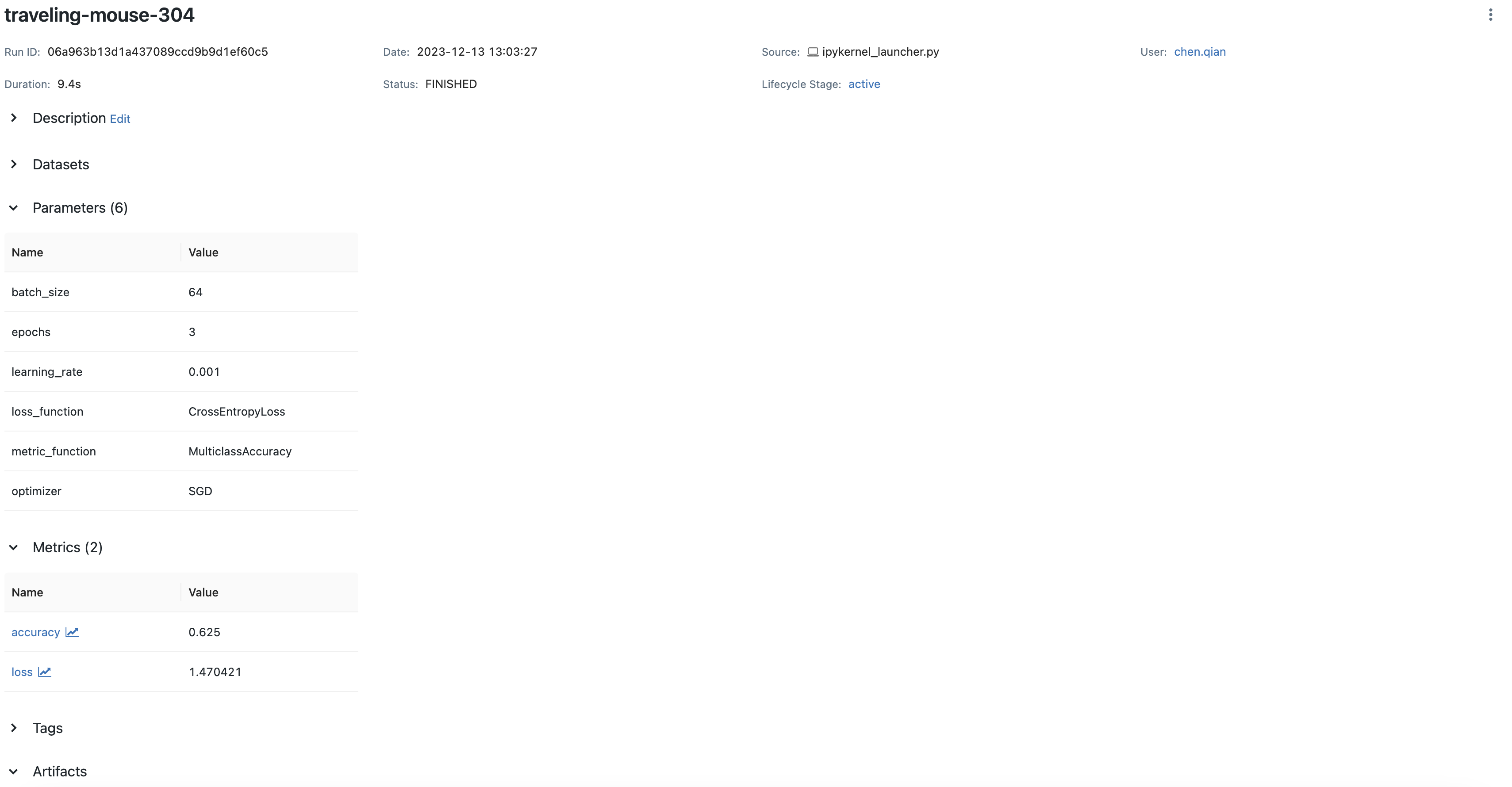The width and height of the screenshot is (1512, 787).
Task: Click the Edit description link
Action: point(120,119)
